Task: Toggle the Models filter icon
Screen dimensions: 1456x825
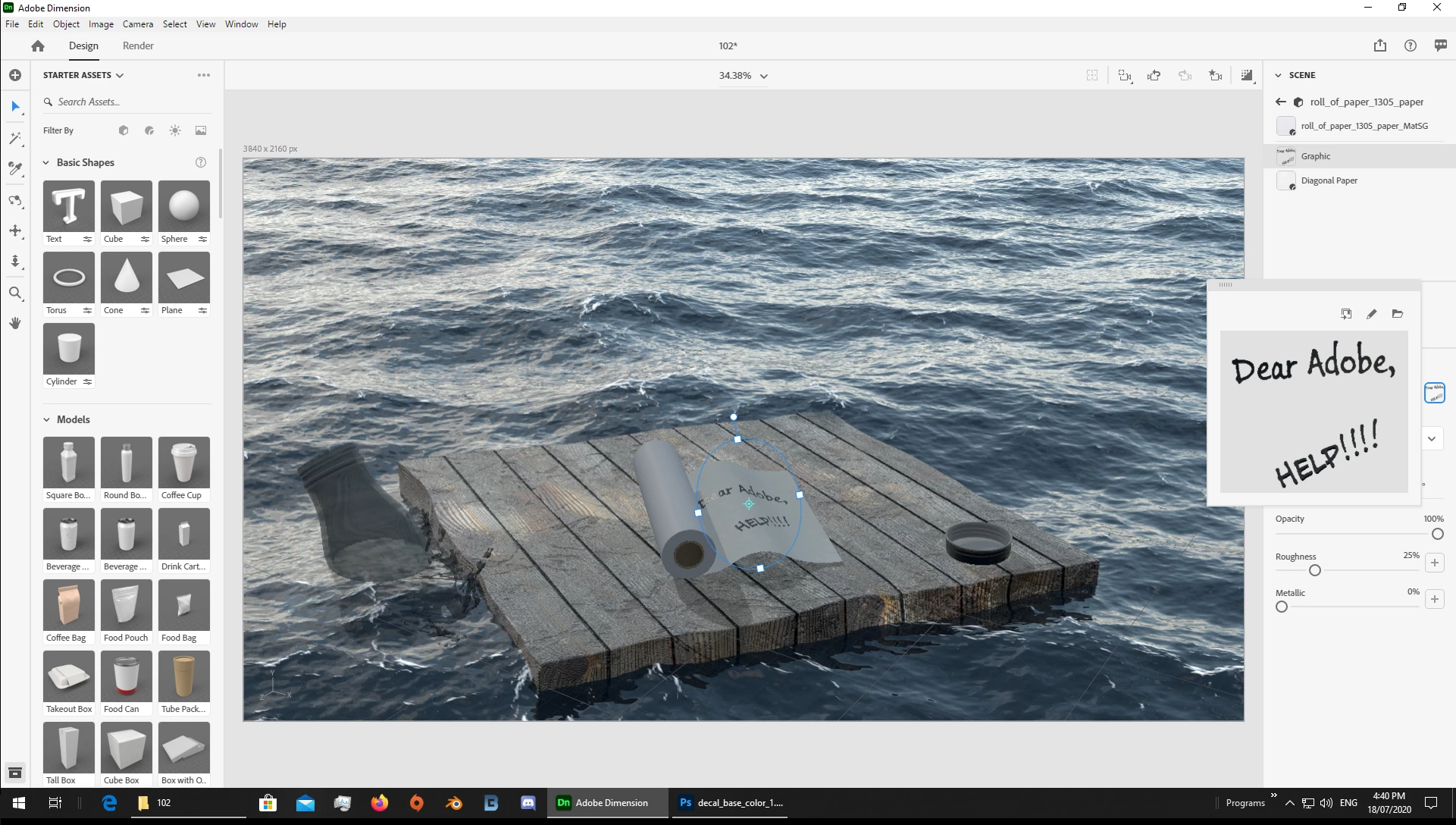Action: (124, 130)
